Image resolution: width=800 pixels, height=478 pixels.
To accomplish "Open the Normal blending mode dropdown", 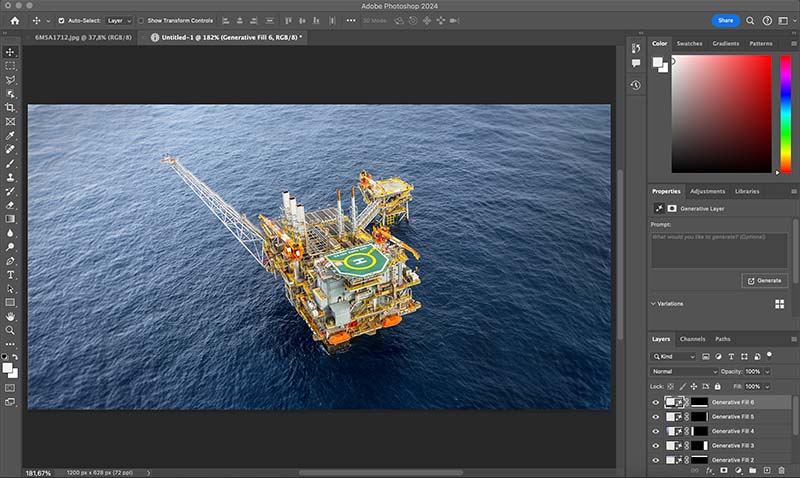I will coord(685,371).
